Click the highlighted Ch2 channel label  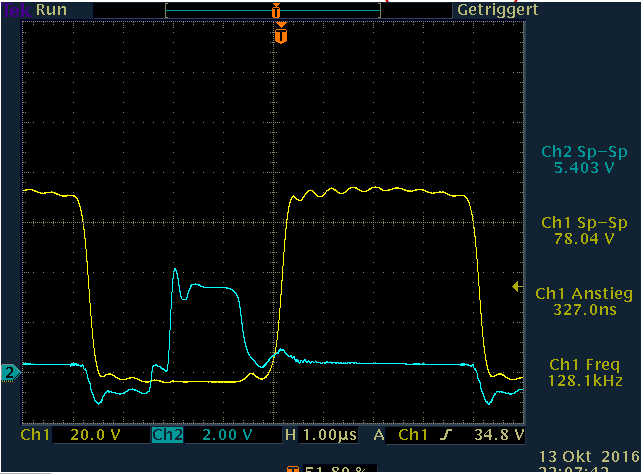point(167,436)
